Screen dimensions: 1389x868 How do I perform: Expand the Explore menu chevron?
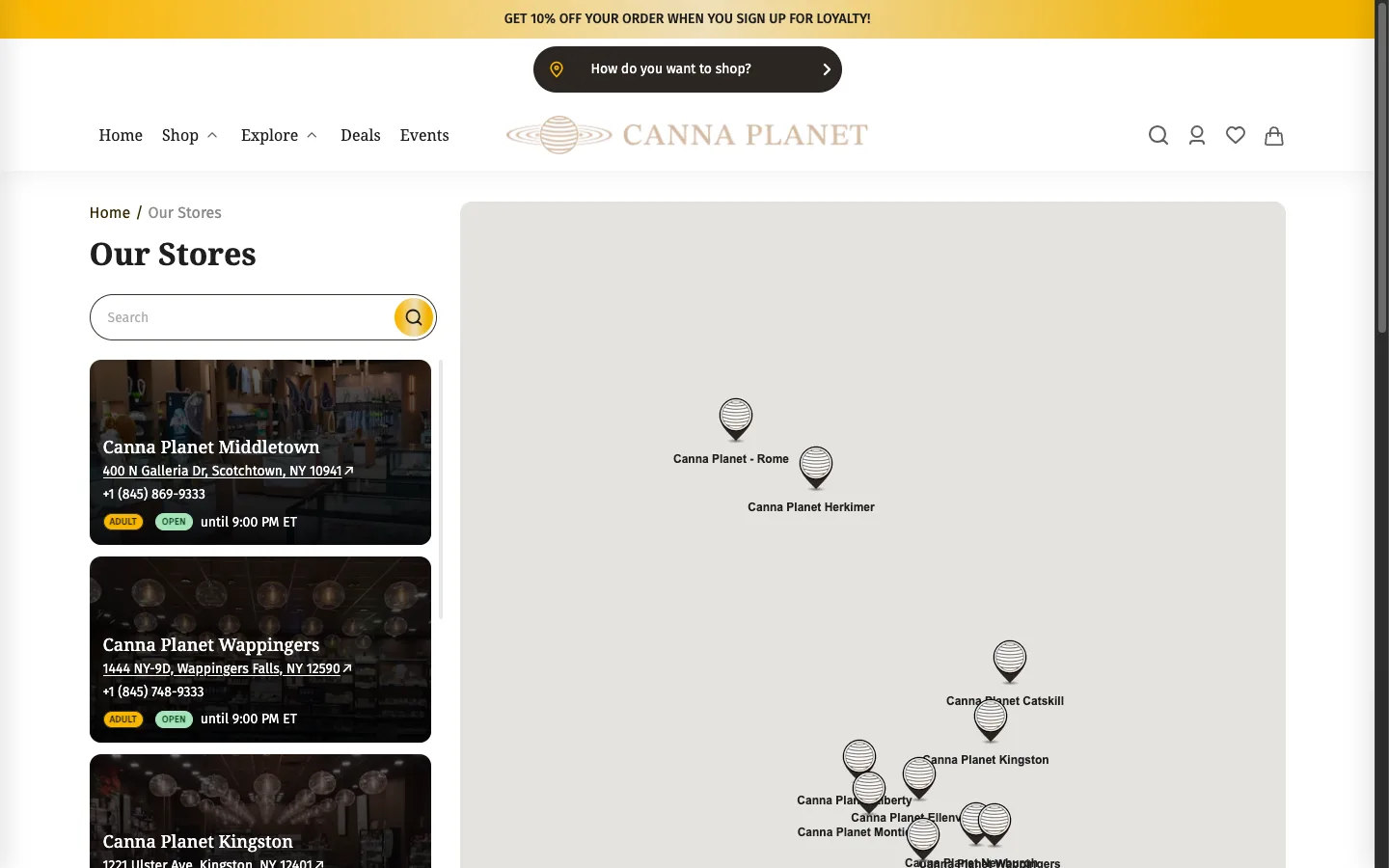tap(312, 136)
